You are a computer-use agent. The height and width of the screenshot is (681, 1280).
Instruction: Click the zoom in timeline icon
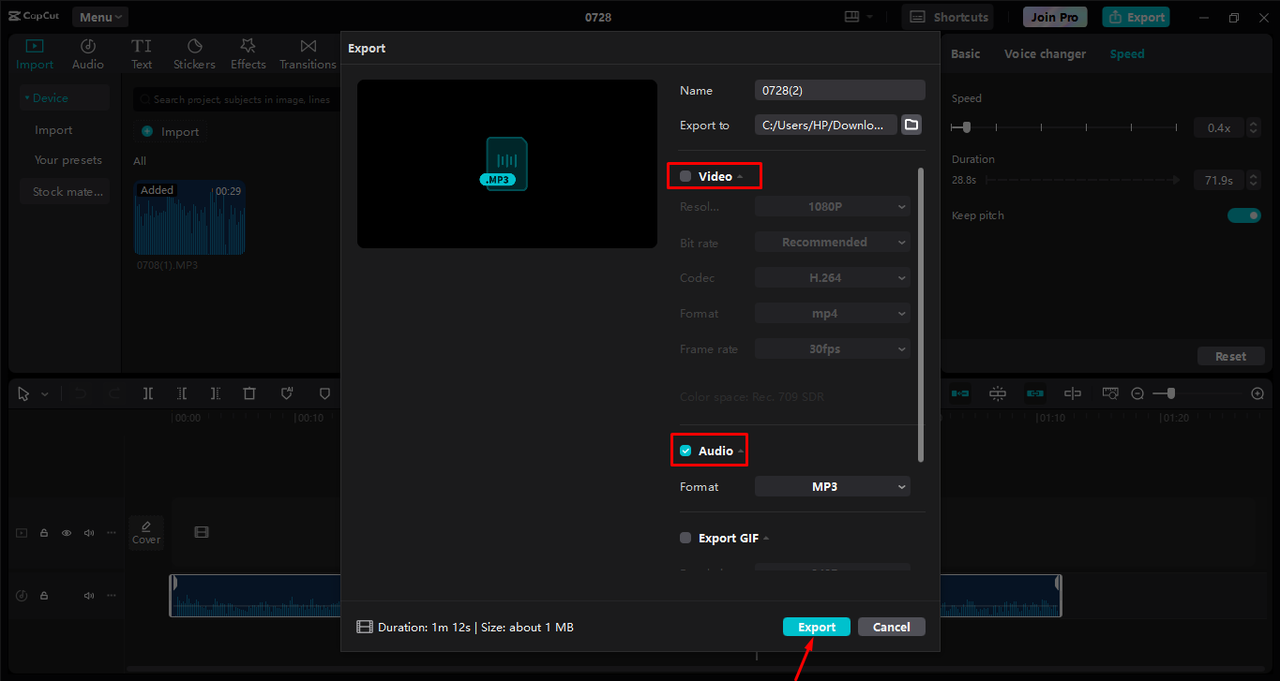(x=1258, y=394)
